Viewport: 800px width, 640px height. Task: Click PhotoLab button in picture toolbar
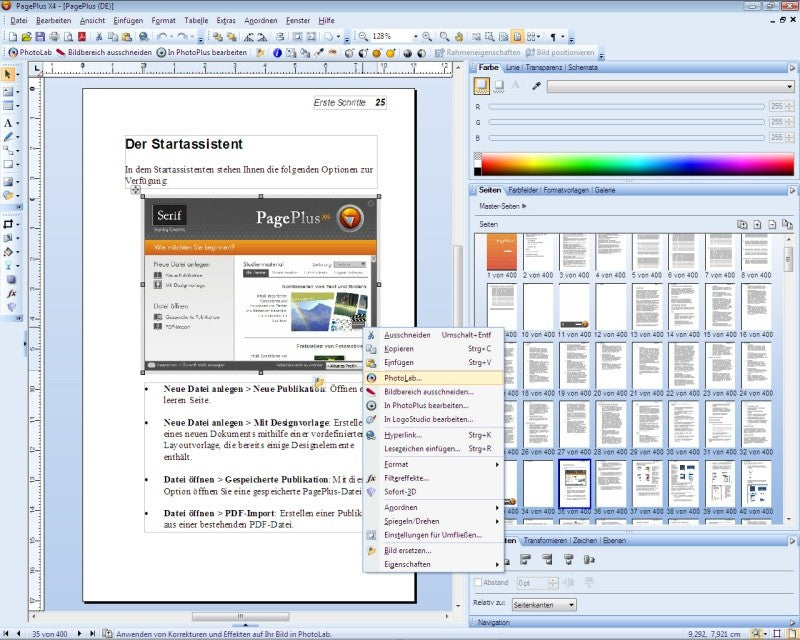30,53
